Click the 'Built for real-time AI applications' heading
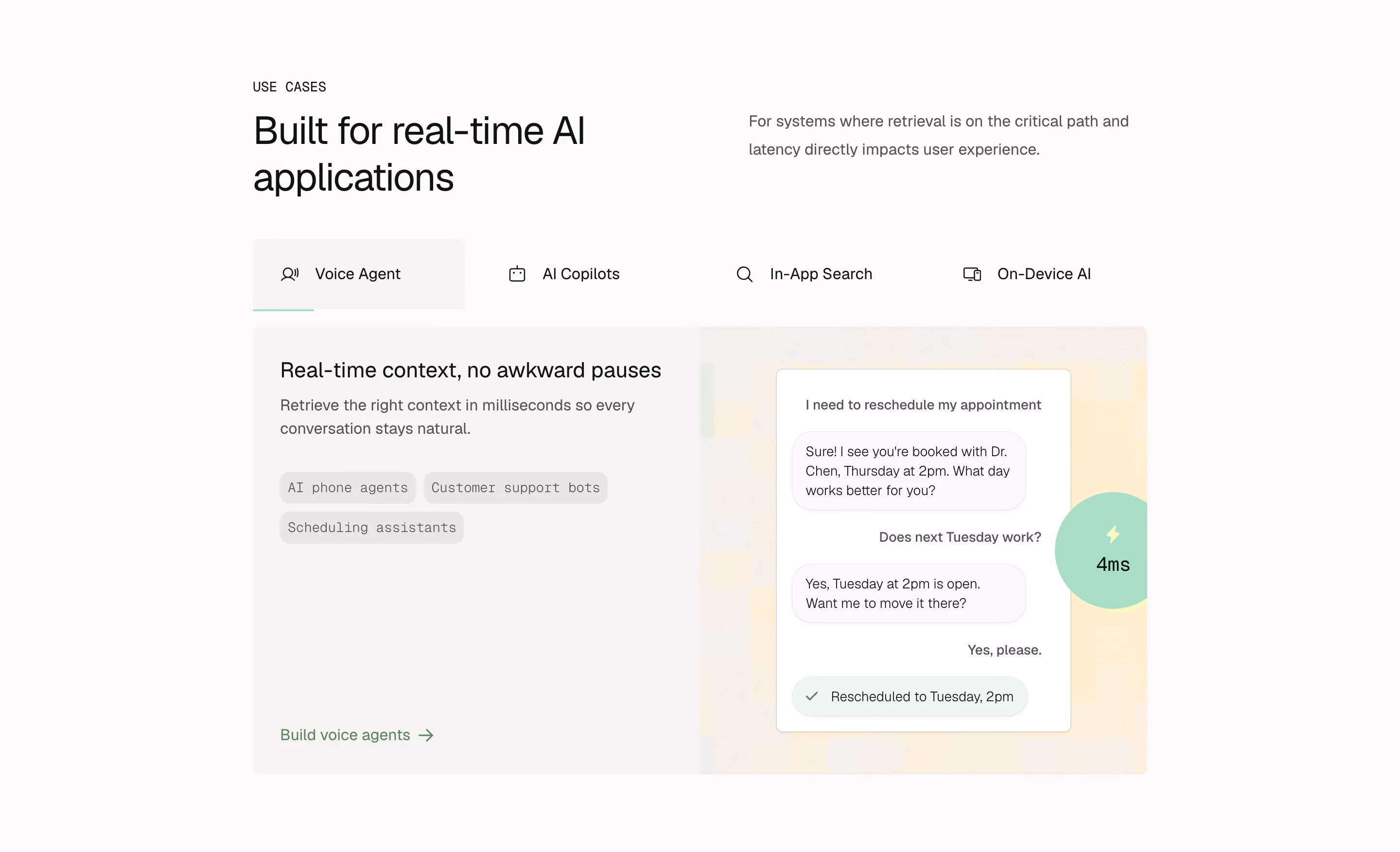This screenshot has width=1400, height=852. point(419,154)
